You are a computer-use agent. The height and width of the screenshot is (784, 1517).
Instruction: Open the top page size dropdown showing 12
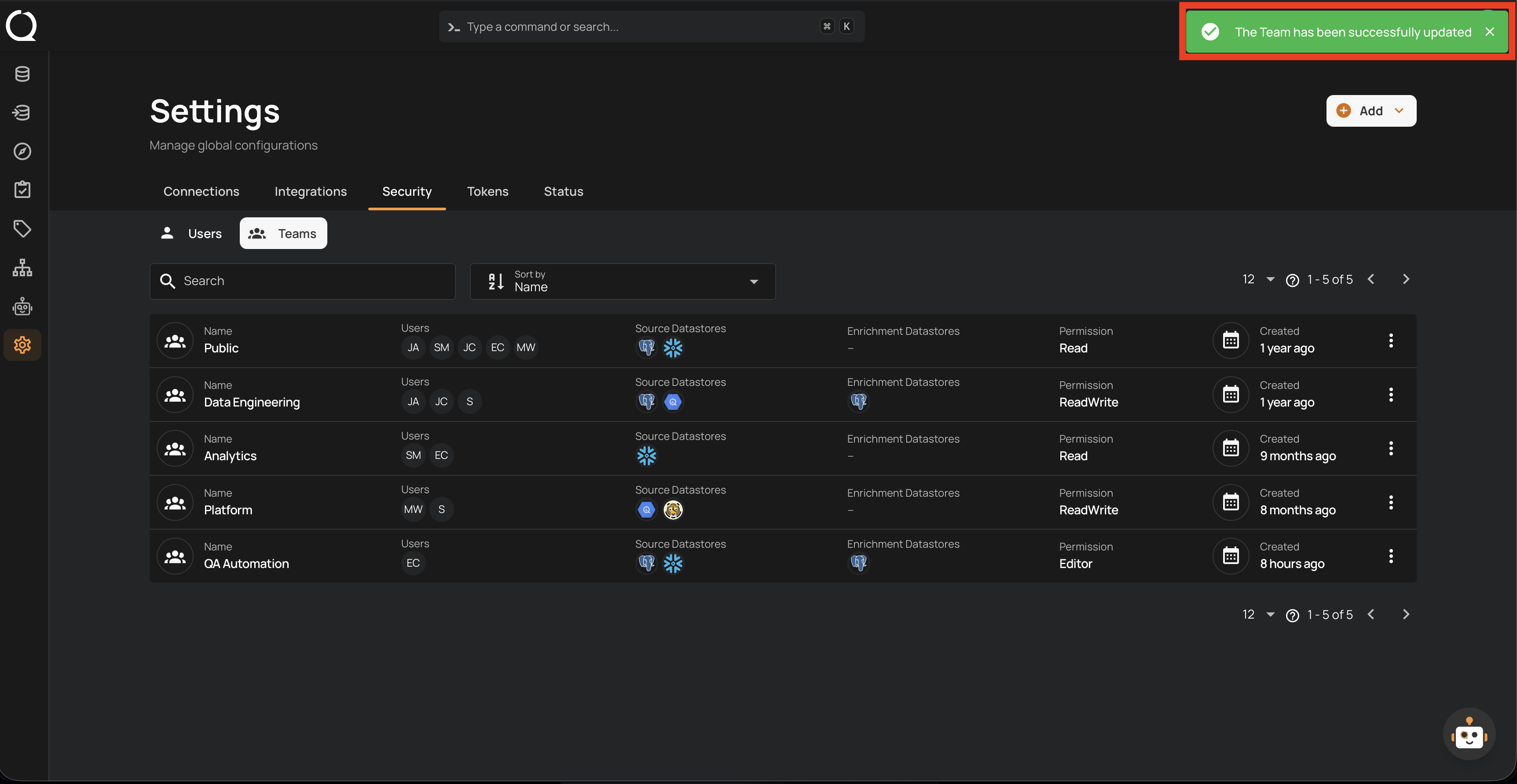point(1258,279)
